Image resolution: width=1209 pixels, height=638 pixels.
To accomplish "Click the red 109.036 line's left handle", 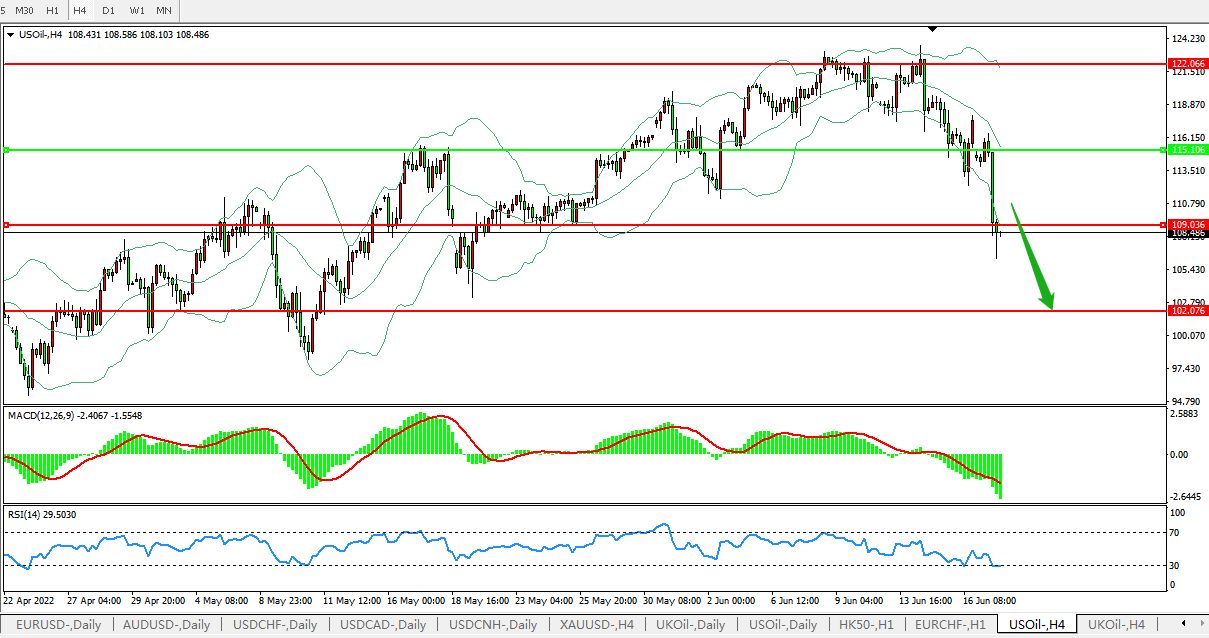I will pyautogui.click(x=6, y=225).
